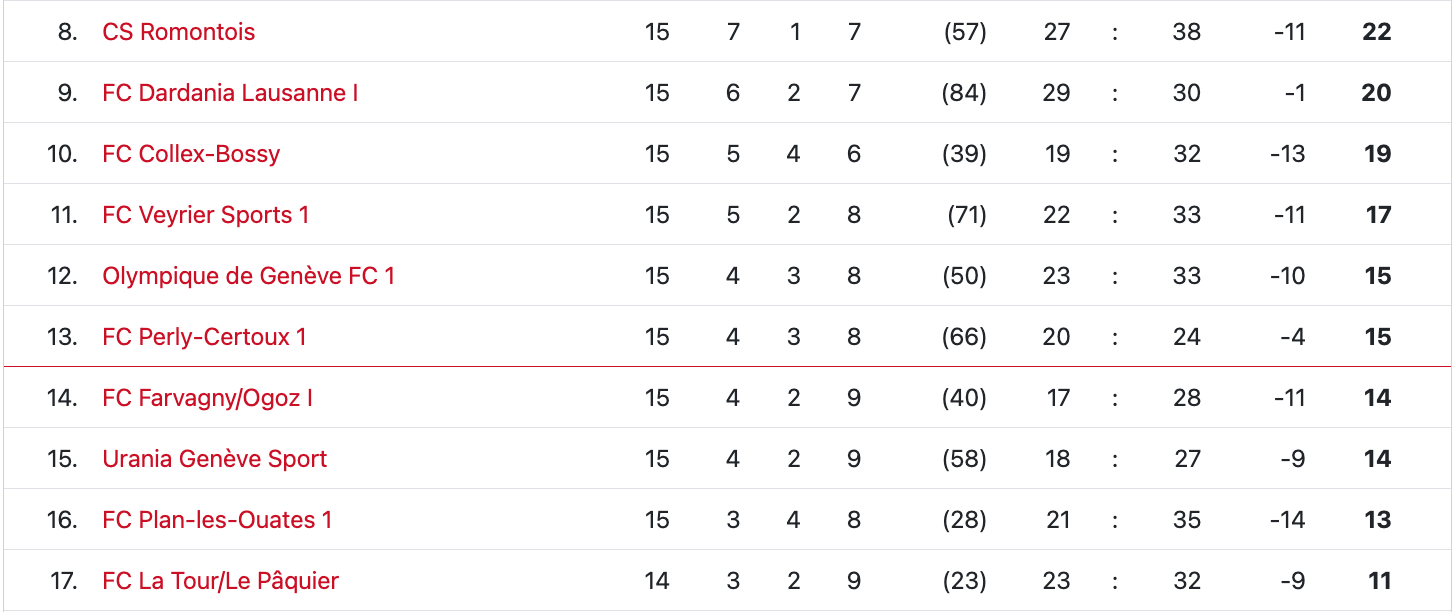1454x612 pixels.
Task: Click the FC Dardania Lausanne I link
Action: [230, 93]
